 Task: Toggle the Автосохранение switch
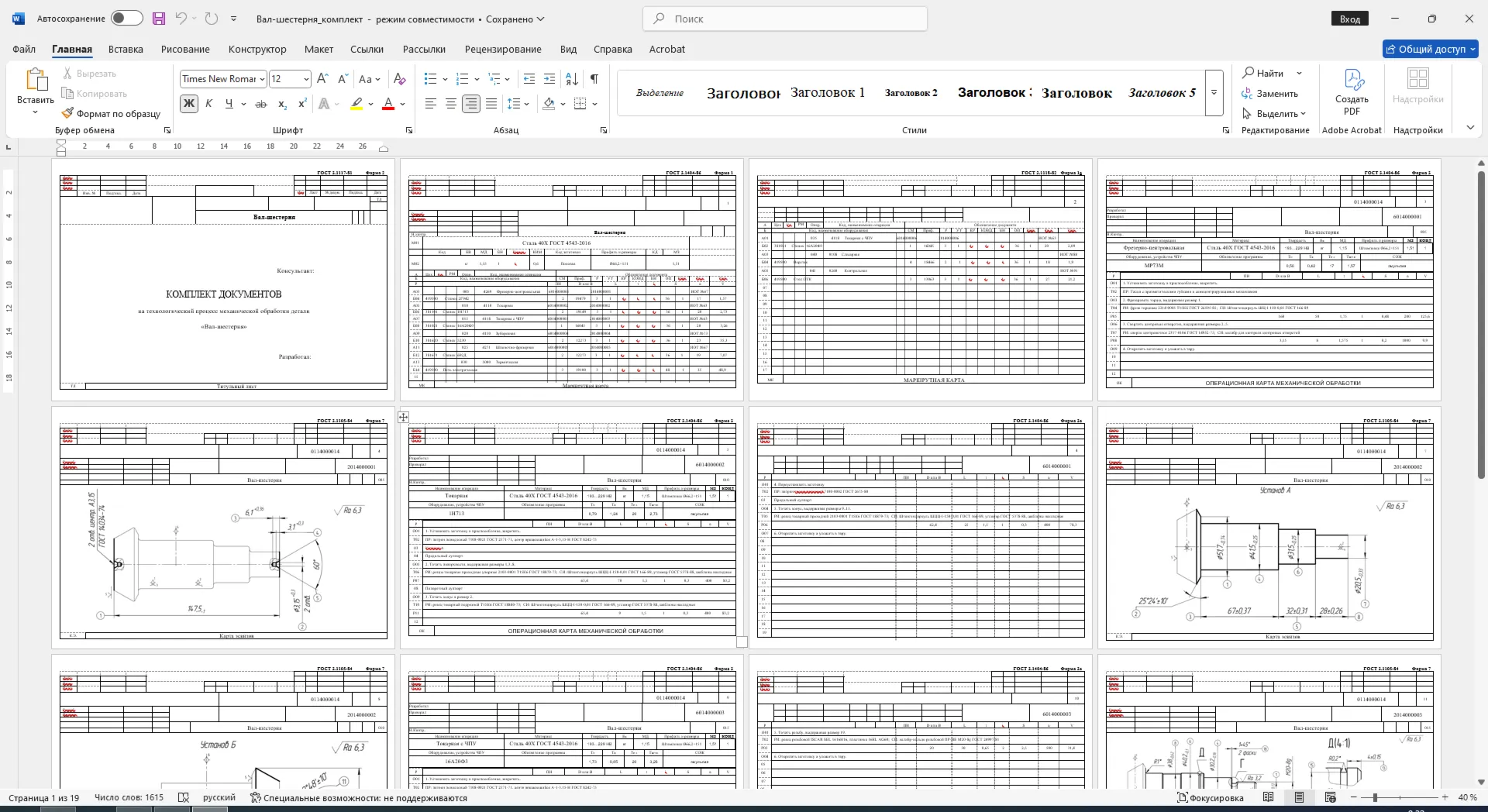coord(126,19)
